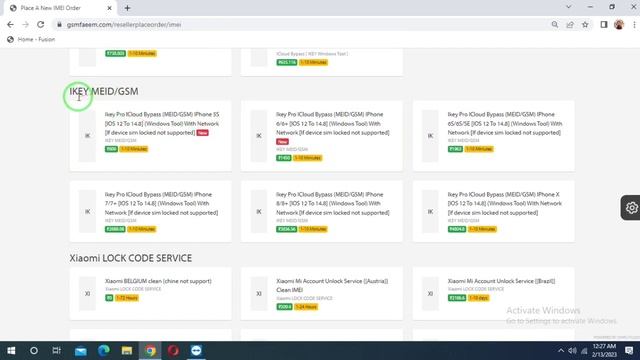Click the share page icon in the address bar

[x=570, y=24]
